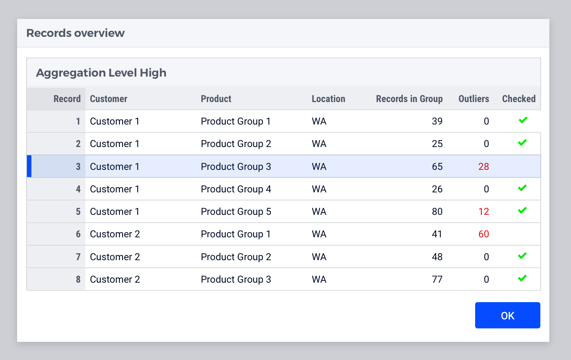This screenshot has width=571, height=360.
Task: Click Customer 1 in record 1 row
Action: click(114, 121)
